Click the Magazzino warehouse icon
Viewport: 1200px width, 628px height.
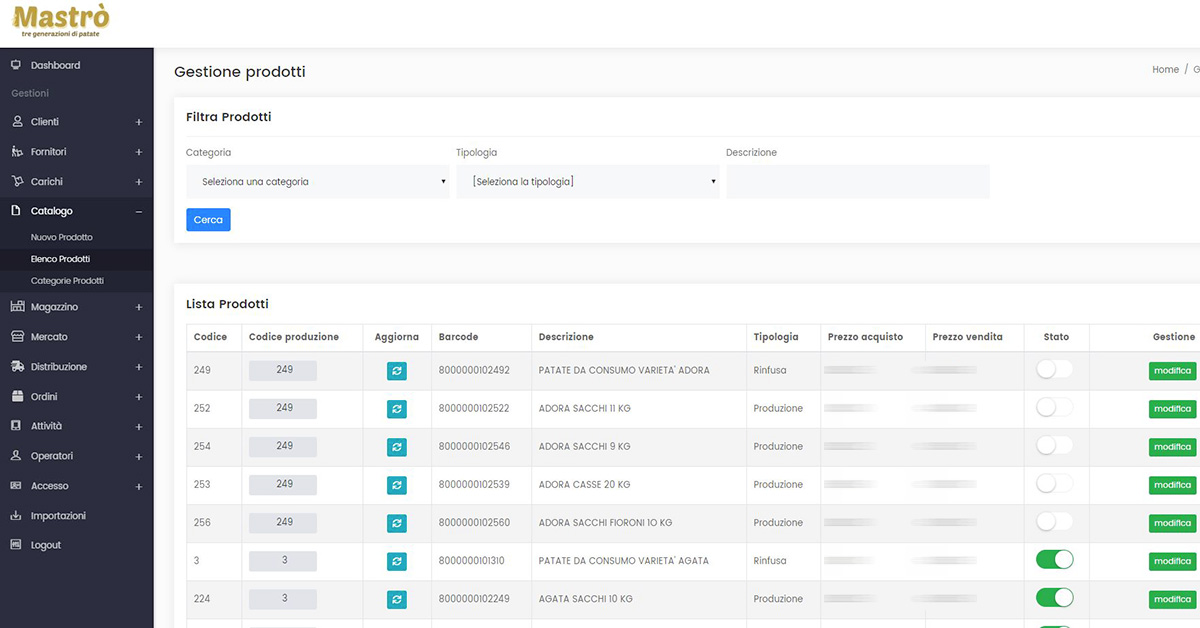tap(16, 306)
